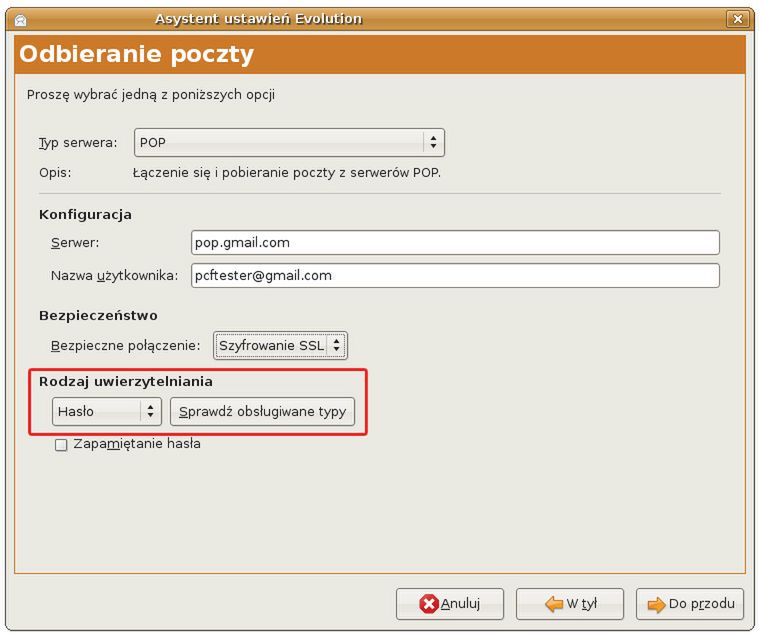The image size is (759, 636).
Task: Click the Proszę wybrać jedną z poniższych opcji text
Action: [x=151, y=94]
